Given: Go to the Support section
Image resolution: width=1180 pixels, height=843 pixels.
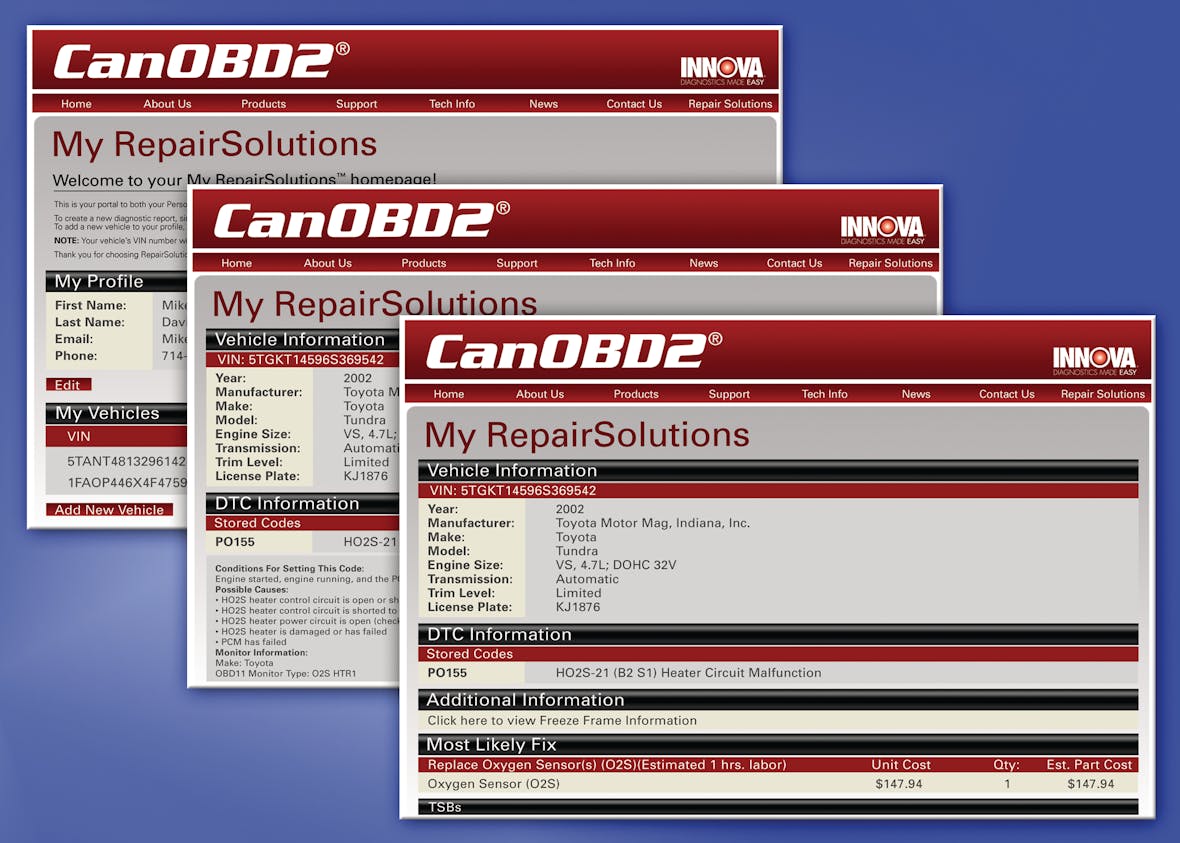Looking at the screenshot, I should [728, 394].
